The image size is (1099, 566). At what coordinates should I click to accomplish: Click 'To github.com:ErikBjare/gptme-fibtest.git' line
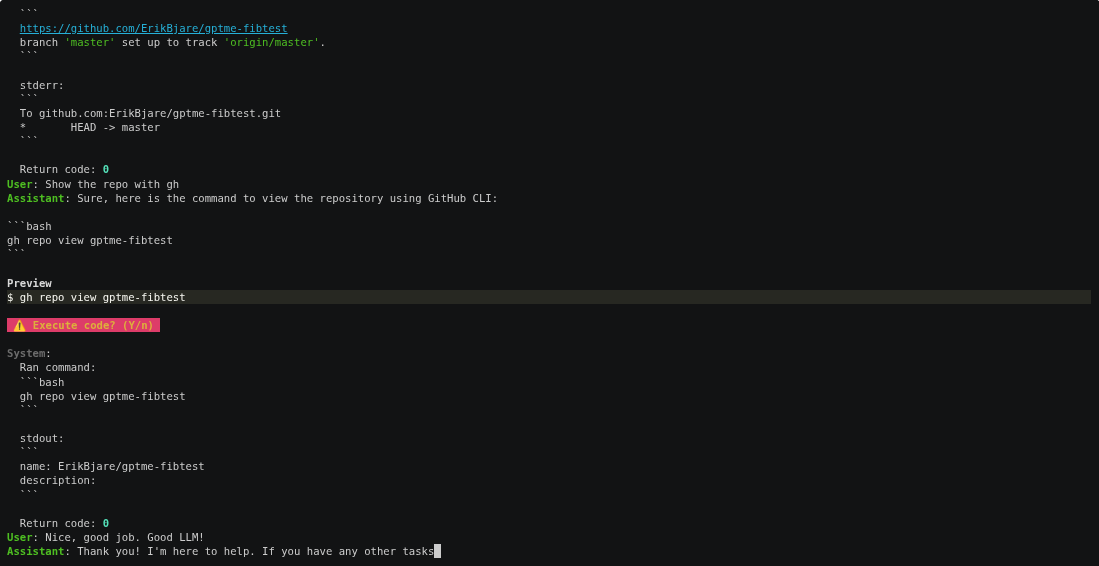pos(150,113)
